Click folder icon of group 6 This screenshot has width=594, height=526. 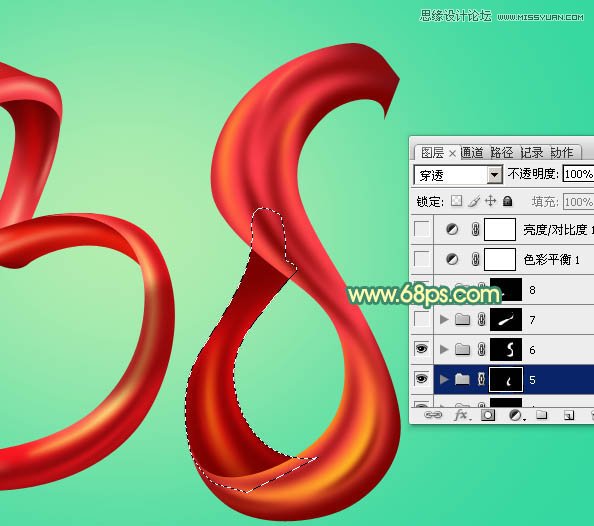(462, 349)
